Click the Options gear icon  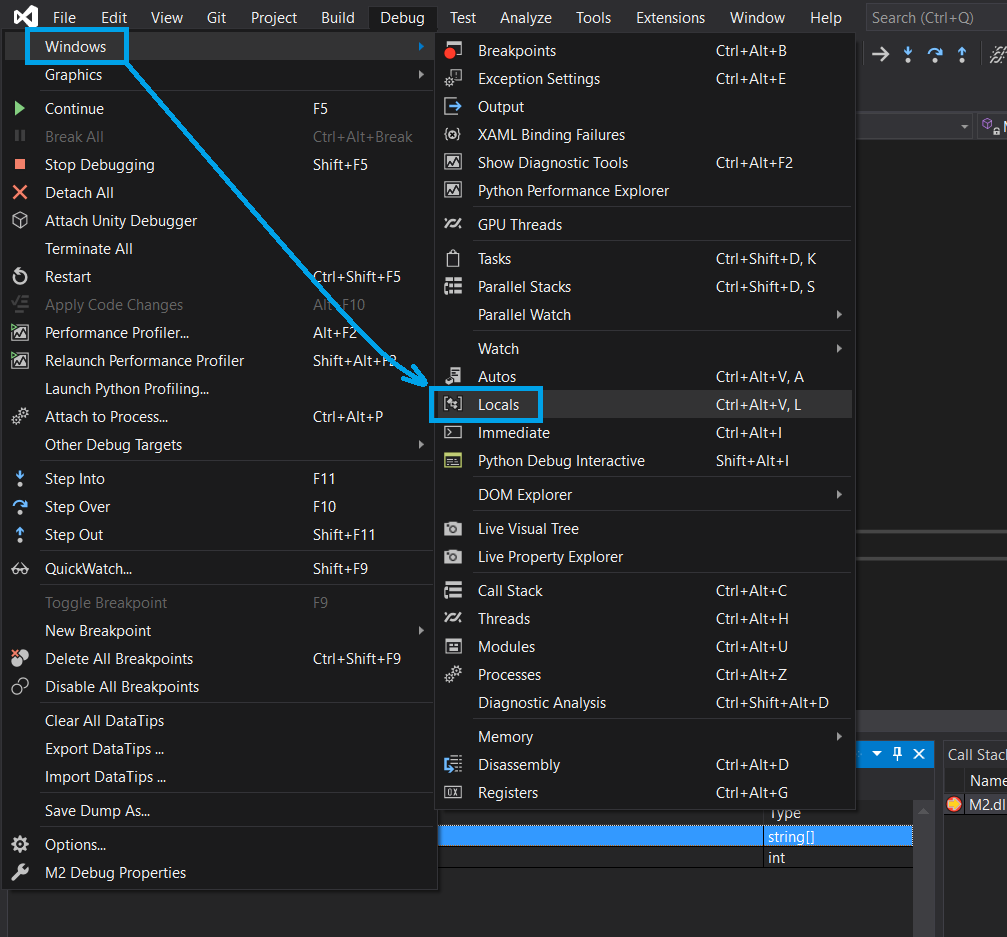click(x=20, y=844)
